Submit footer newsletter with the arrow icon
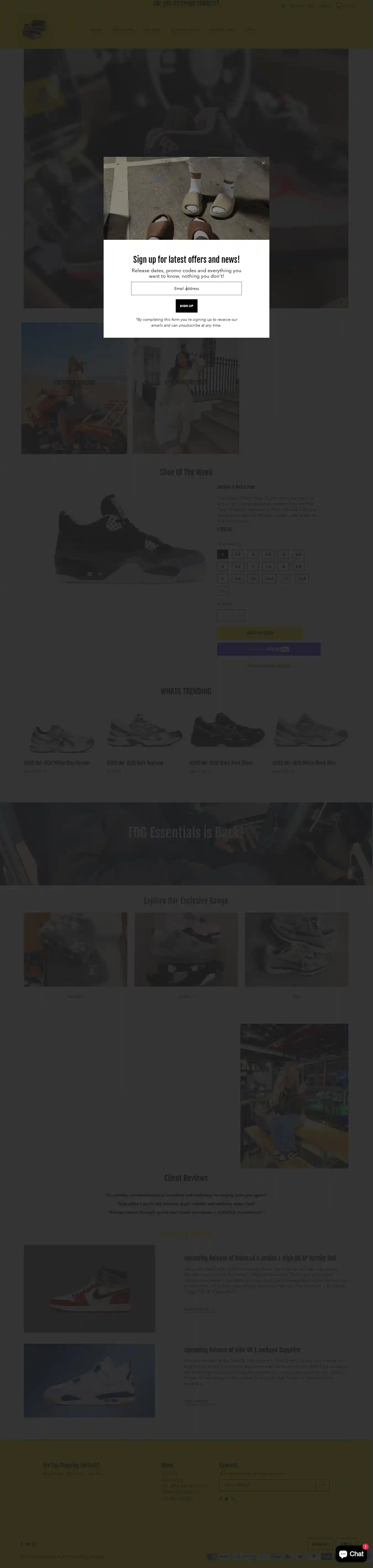 [322, 1485]
